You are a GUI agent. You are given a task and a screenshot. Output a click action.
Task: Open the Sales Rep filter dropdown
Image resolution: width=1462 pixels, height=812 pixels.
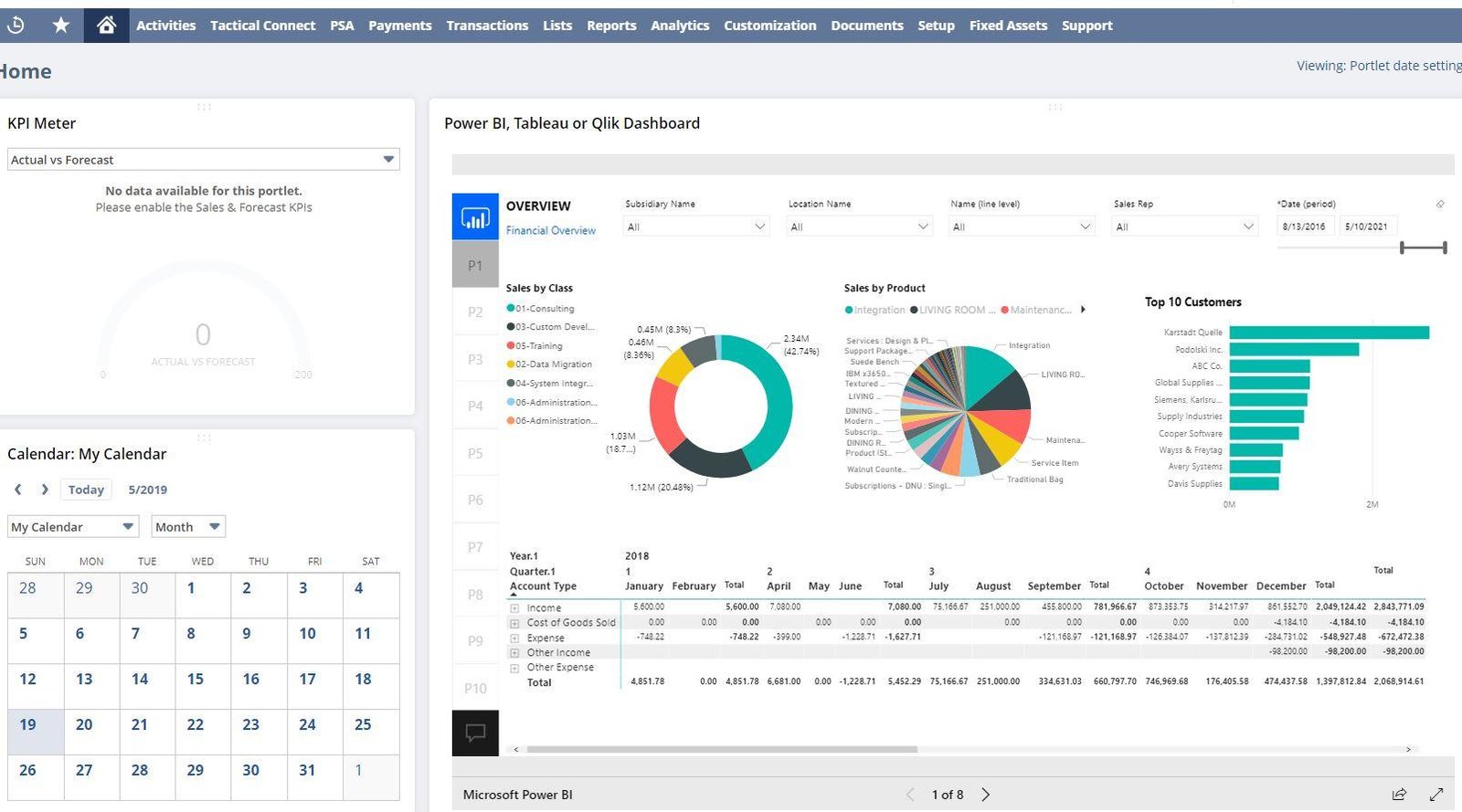[x=1185, y=227]
